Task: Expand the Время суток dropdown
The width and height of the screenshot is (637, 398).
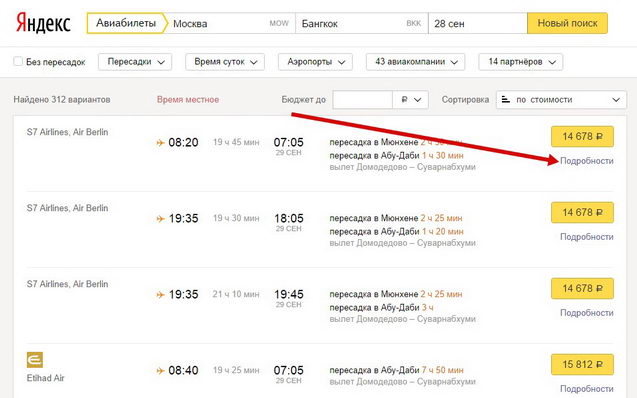Action: (225, 62)
